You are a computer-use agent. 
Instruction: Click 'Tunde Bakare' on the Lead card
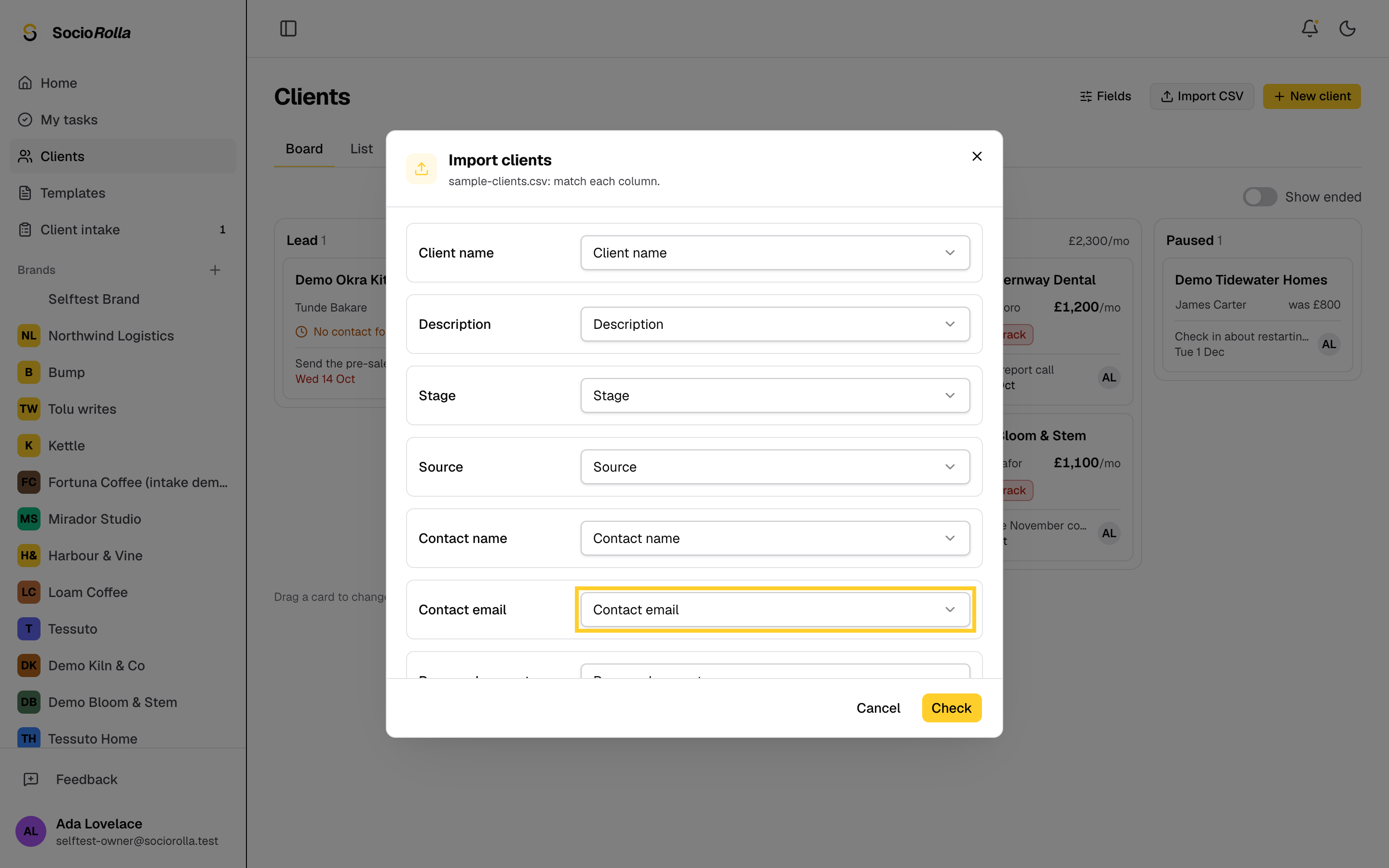[331, 308]
